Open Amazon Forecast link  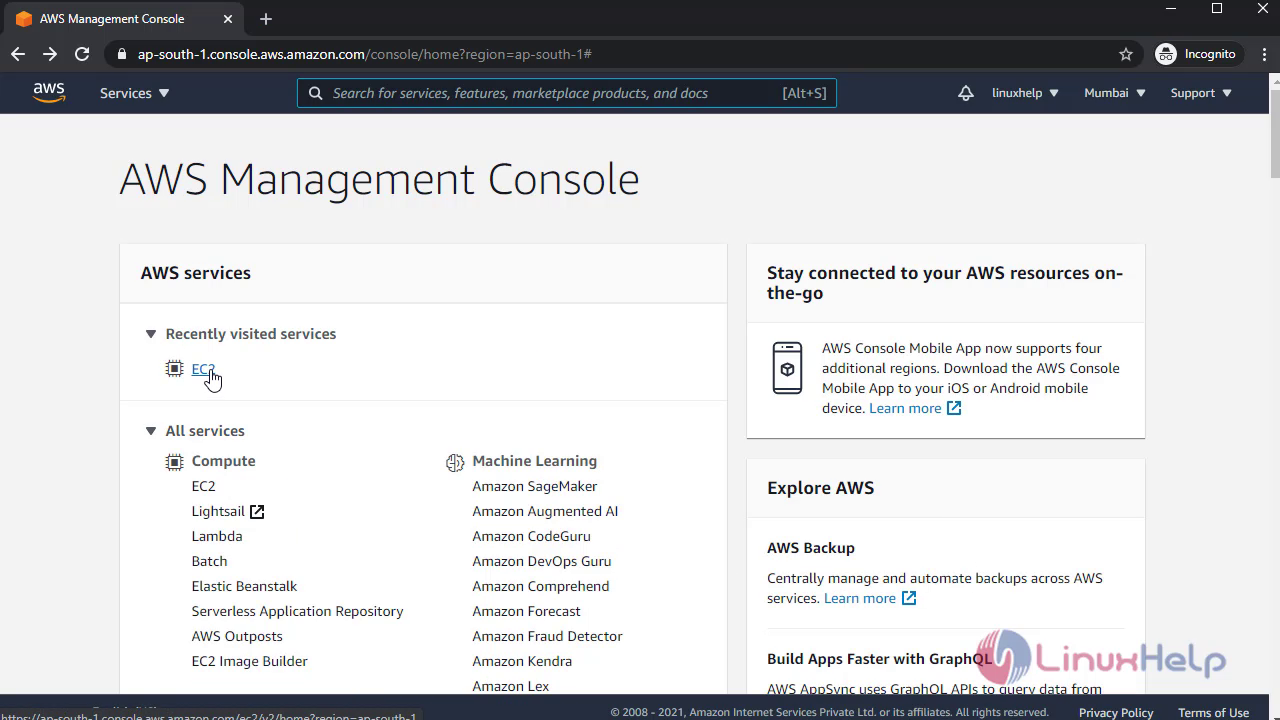[x=526, y=611]
